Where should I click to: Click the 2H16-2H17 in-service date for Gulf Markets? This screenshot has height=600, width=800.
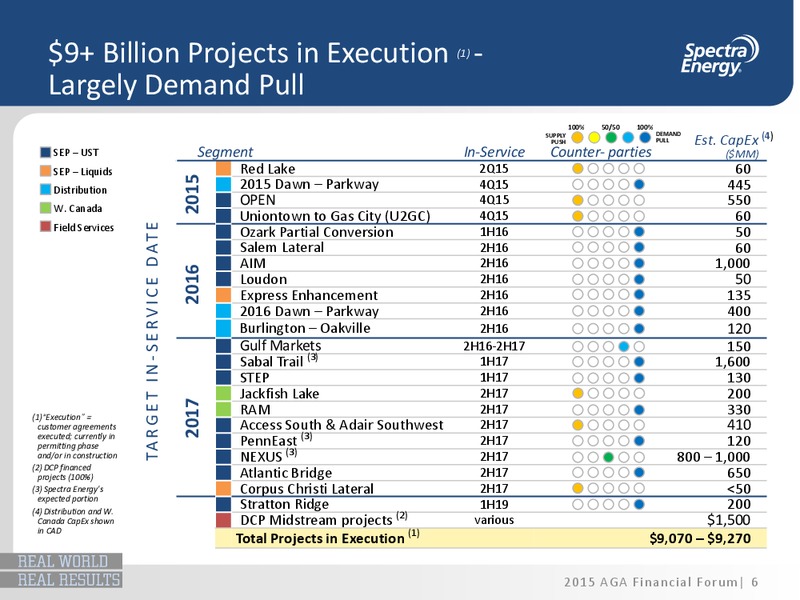(494, 346)
